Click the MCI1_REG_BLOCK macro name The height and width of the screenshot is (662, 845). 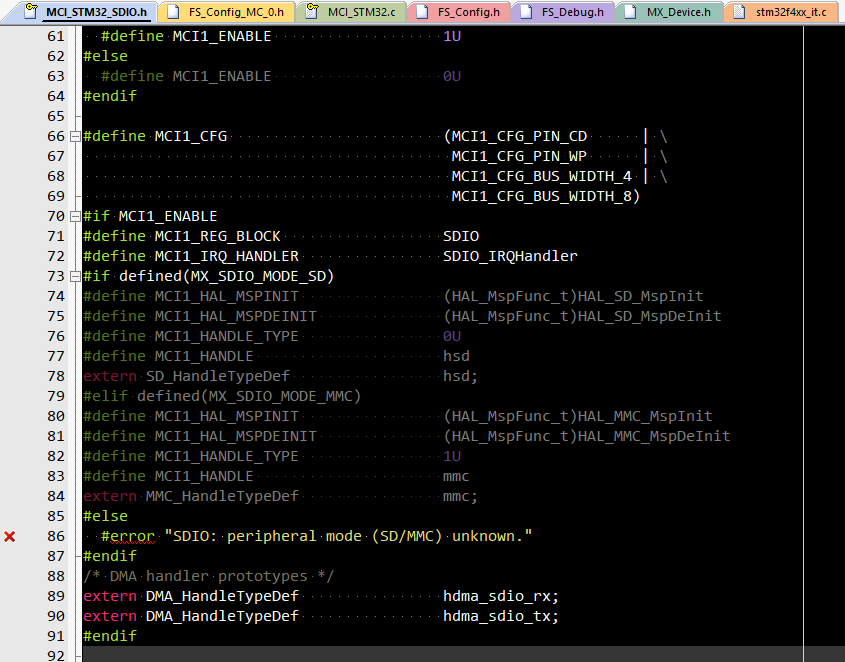[x=218, y=236]
